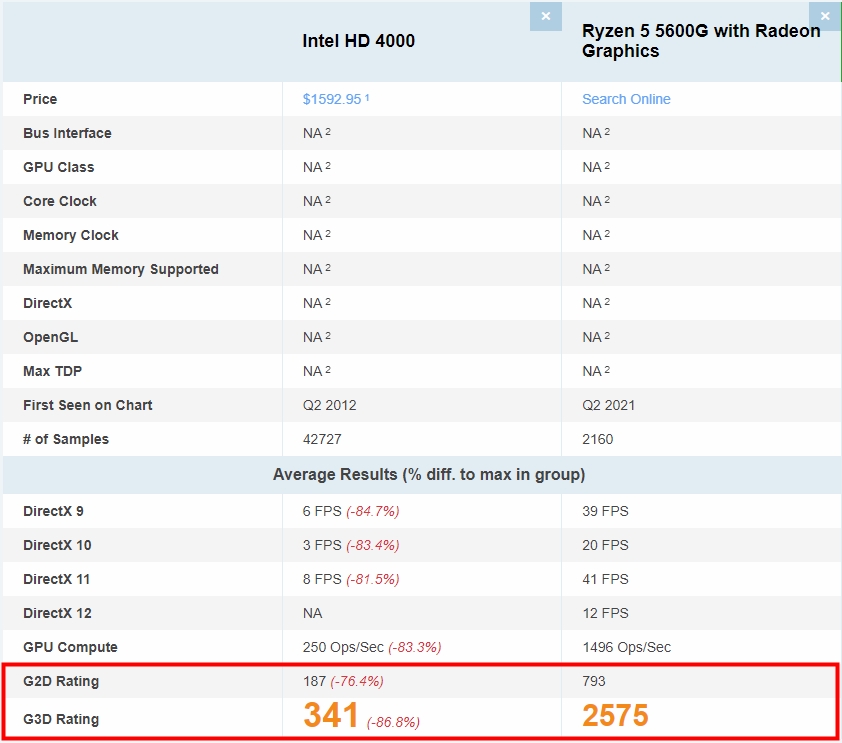Click the OpenGL row label

[50, 337]
